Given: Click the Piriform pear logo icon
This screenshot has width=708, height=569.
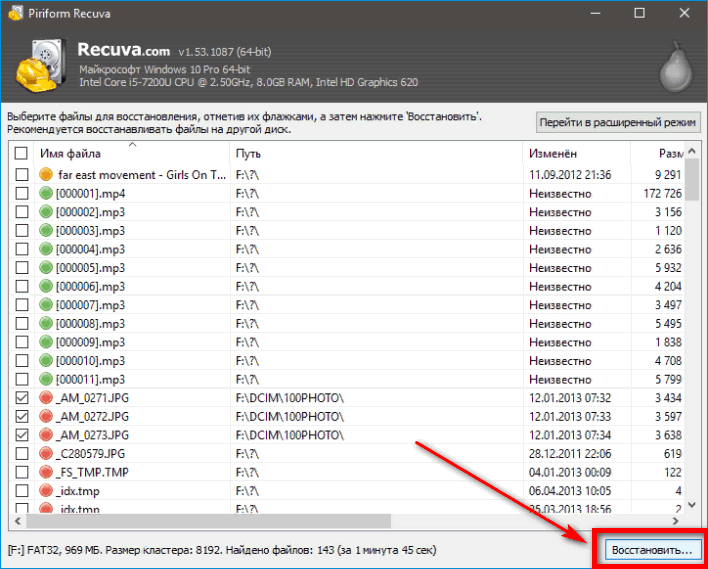Looking at the screenshot, I should click(x=675, y=69).
